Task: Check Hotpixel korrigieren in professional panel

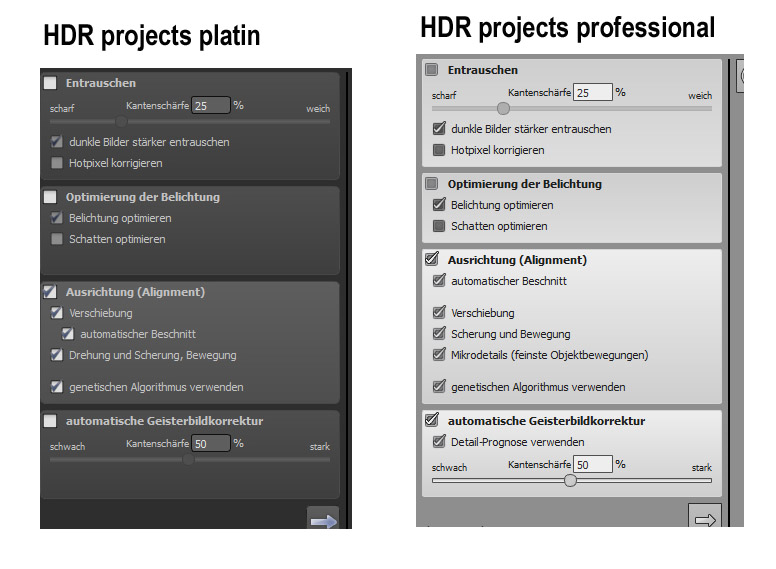Action: tap(439, 150)
